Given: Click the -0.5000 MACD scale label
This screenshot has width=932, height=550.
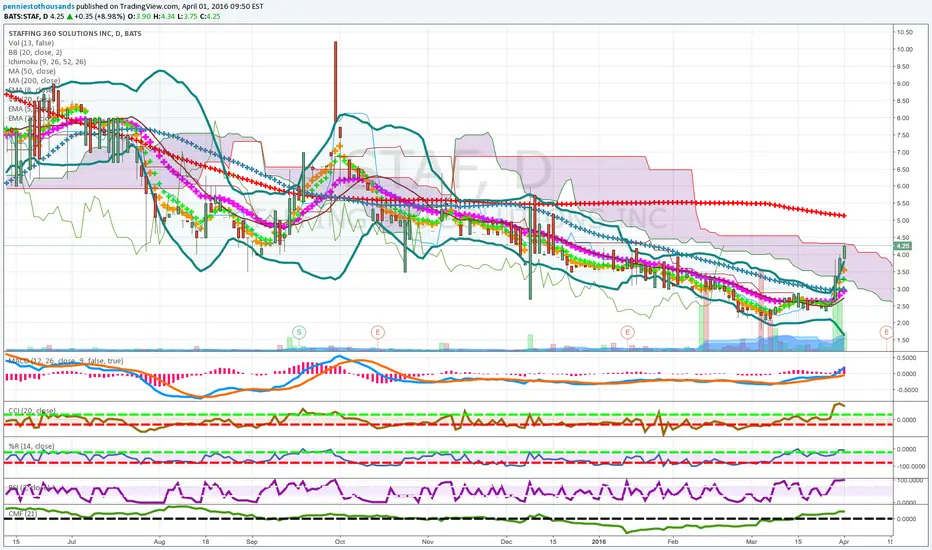Looking at the screenshot, I should tap(906, 390).
